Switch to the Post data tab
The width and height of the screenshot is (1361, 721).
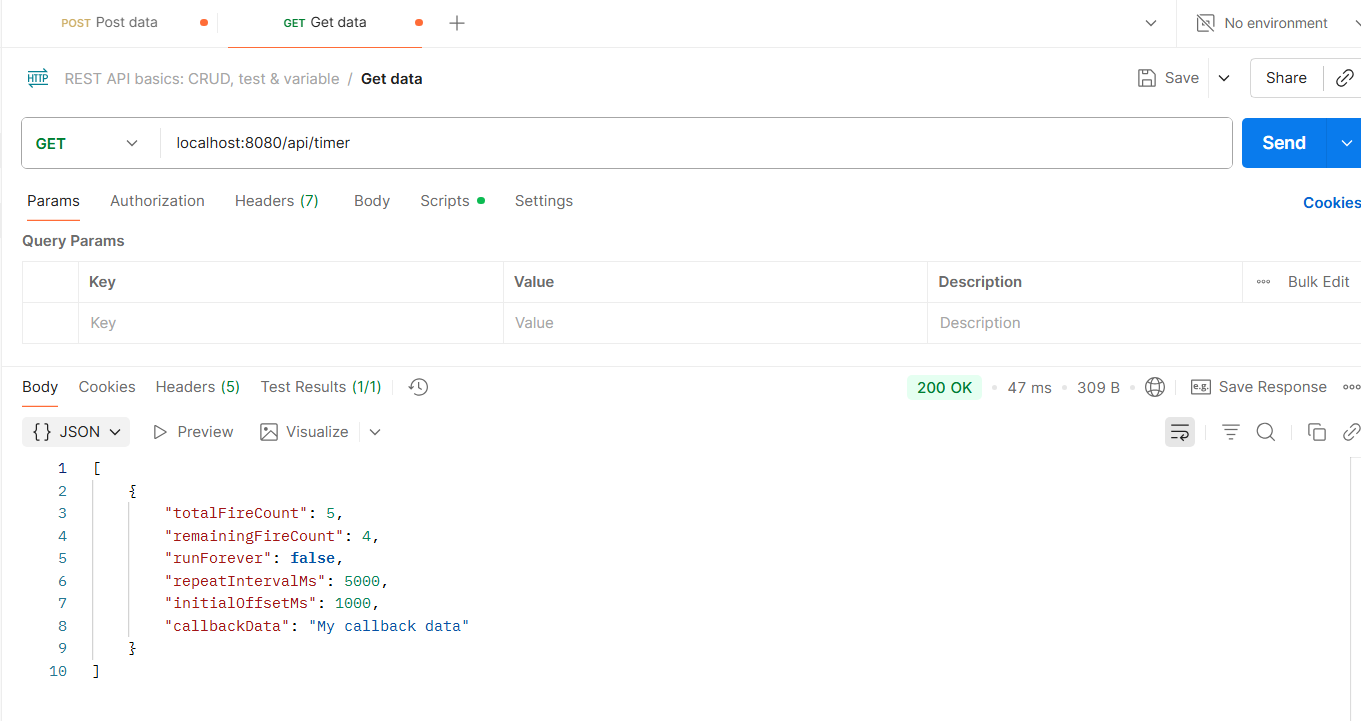click(x=110, y=22)
